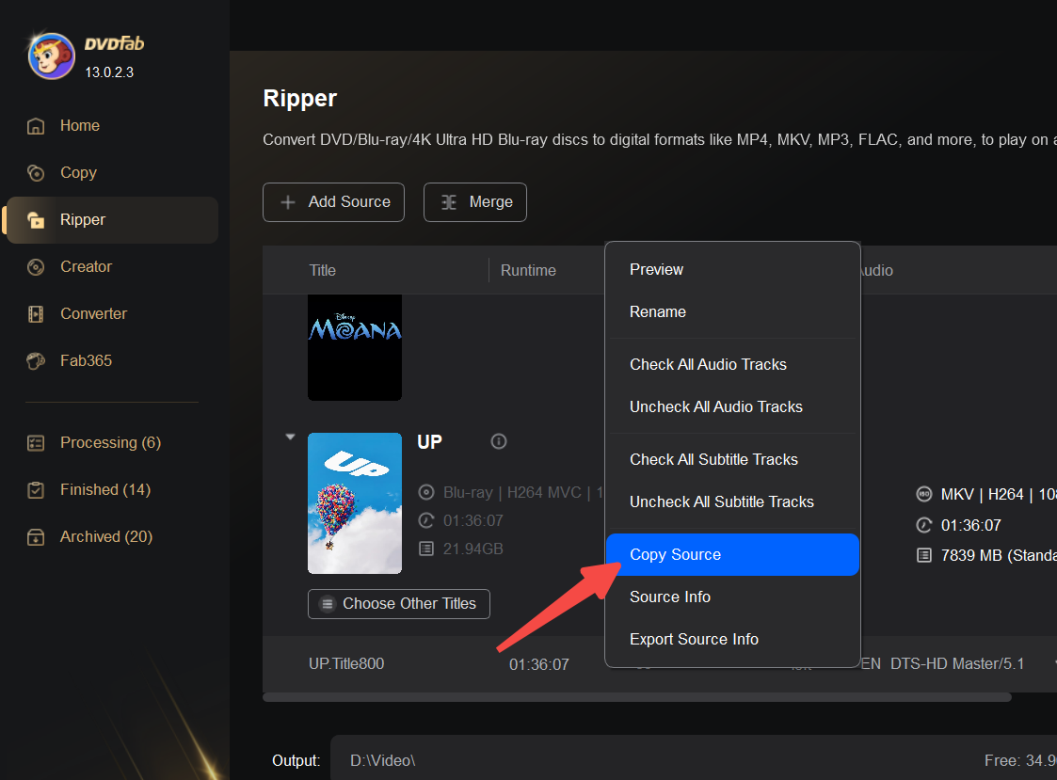Screen dimensions: 1057x780
Task: Click the Add Source button
Action: [334, 202]
